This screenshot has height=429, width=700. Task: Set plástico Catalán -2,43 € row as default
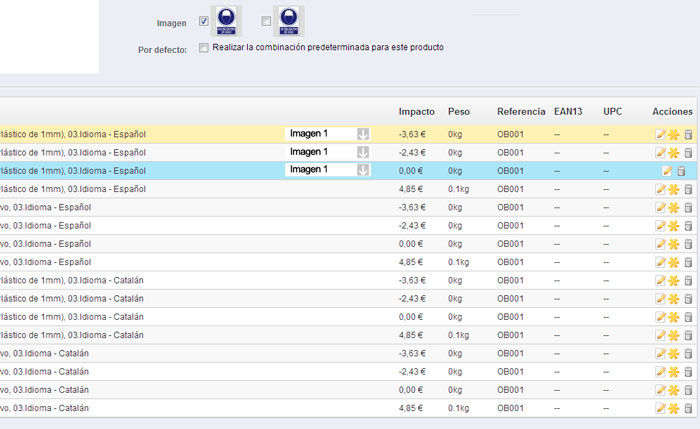pyautogui.click(x=674, y=299)
